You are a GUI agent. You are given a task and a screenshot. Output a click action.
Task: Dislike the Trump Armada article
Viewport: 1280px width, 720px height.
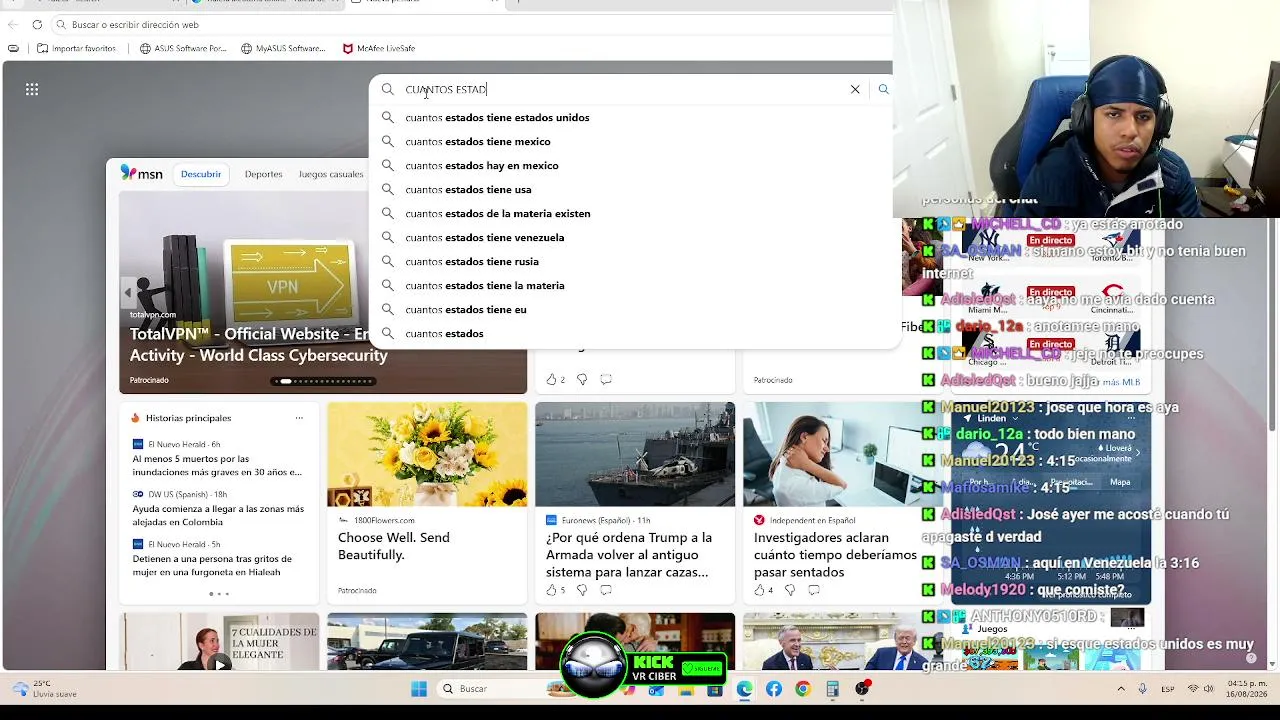pyautogui.click(x=581, y=590)
